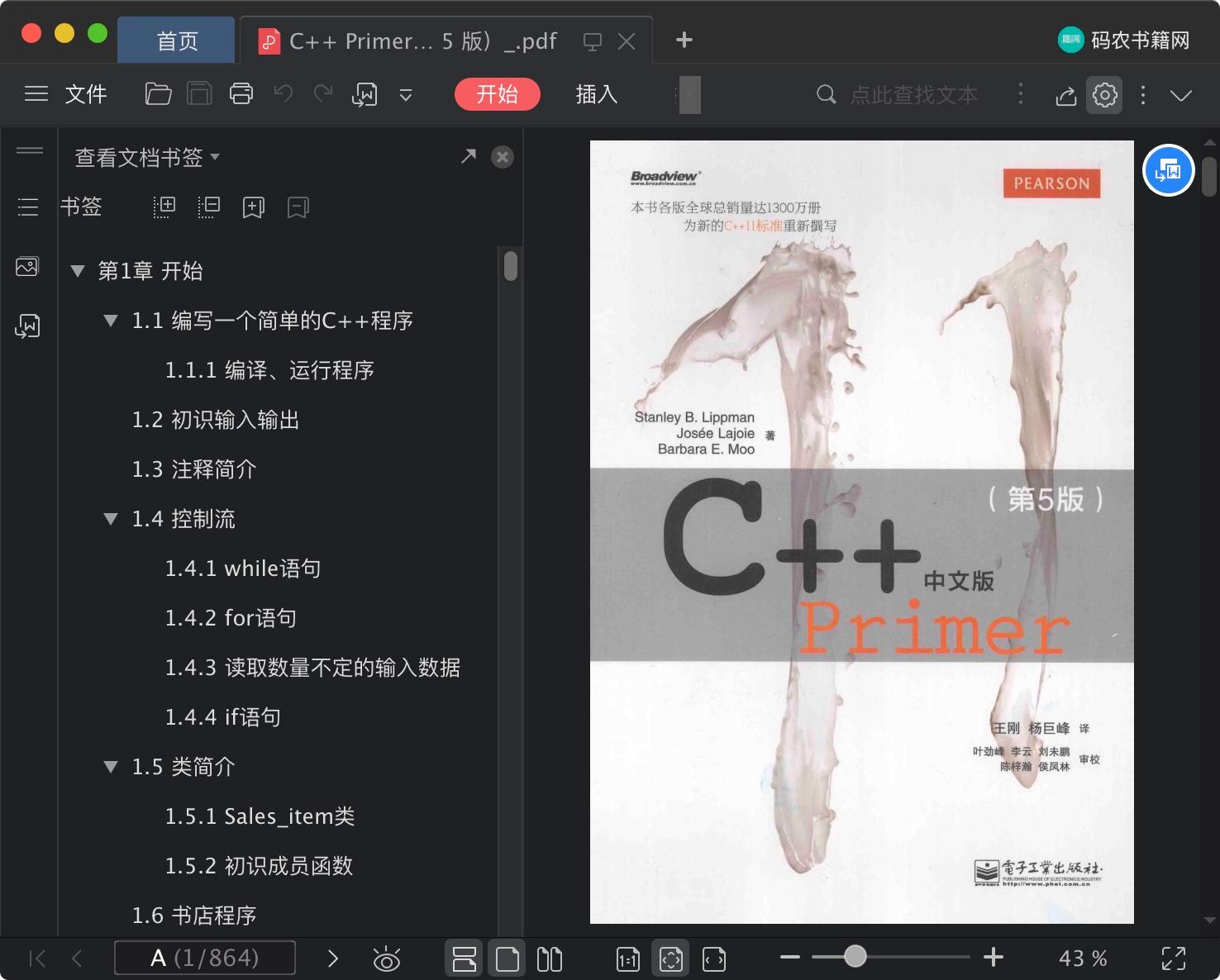Add a new tab with plus button
This screenshot has width=1220, height=980.
click(684, 40)
